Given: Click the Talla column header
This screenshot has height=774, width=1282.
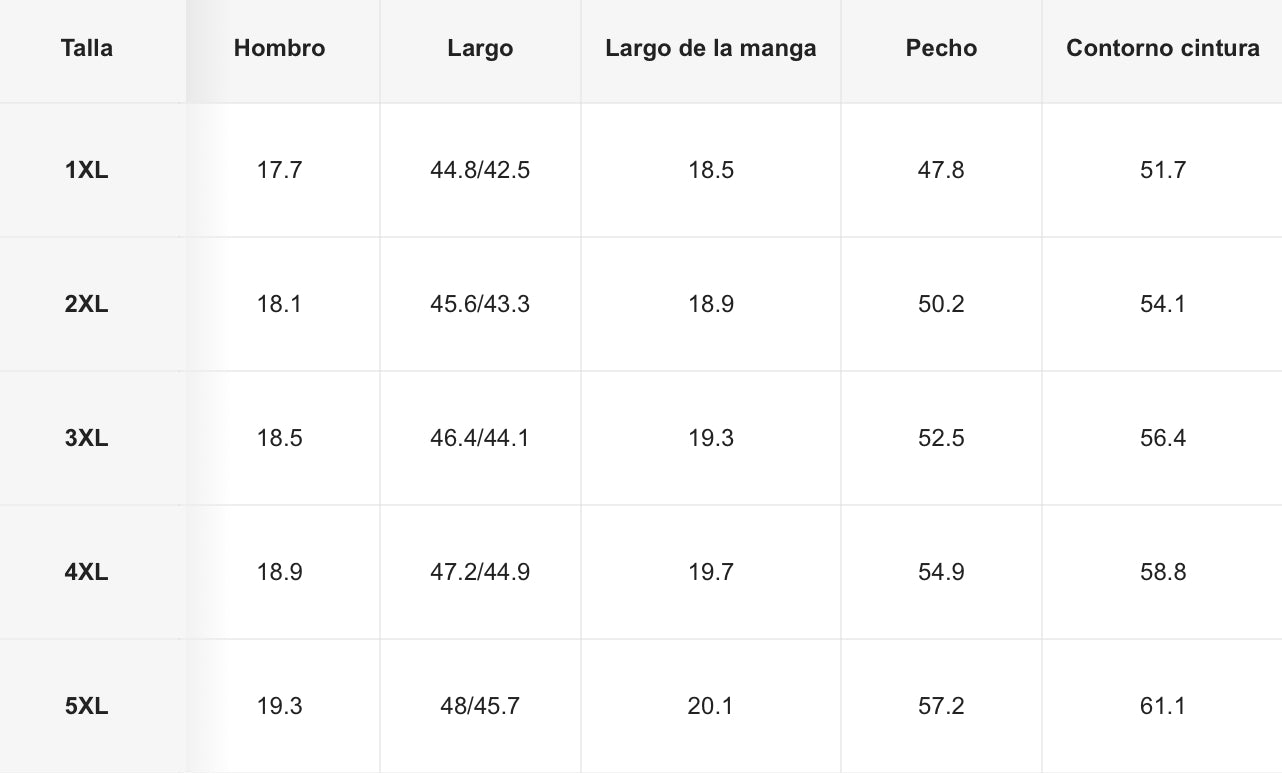Looking at the screenshot, I should pyautogui.click(x=87, y=48).
